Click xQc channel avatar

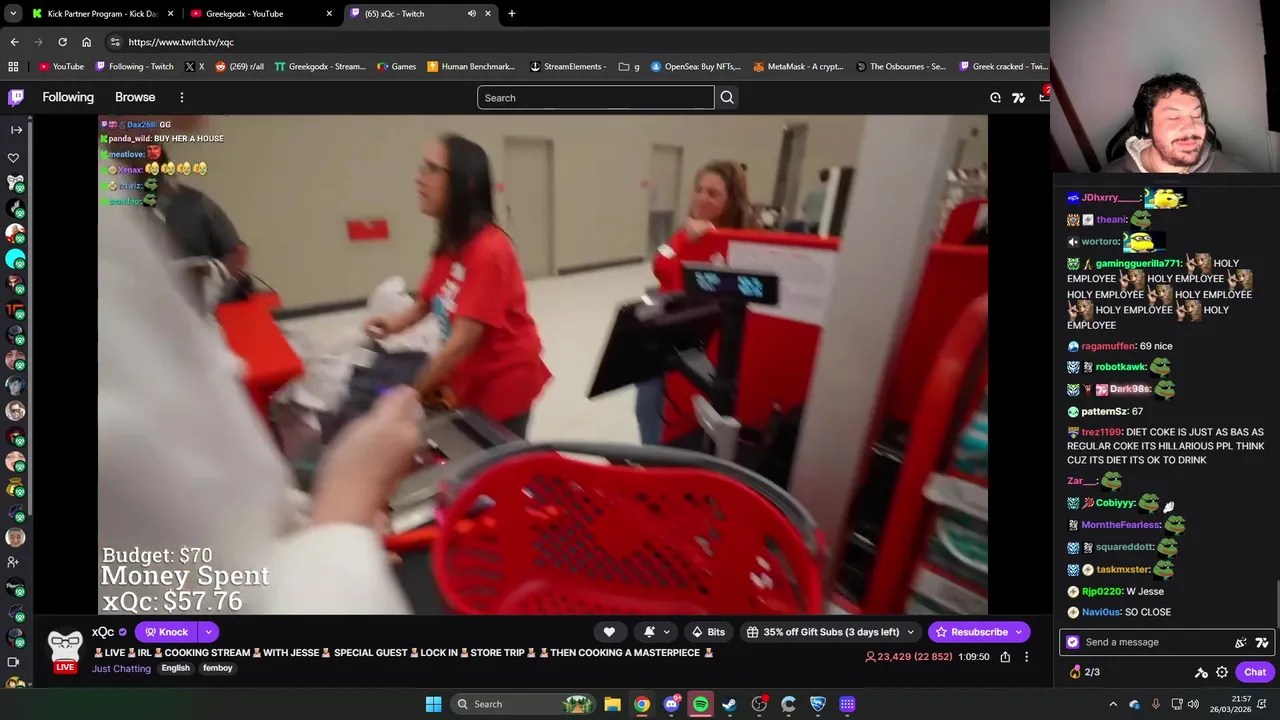tap(65, 647)
